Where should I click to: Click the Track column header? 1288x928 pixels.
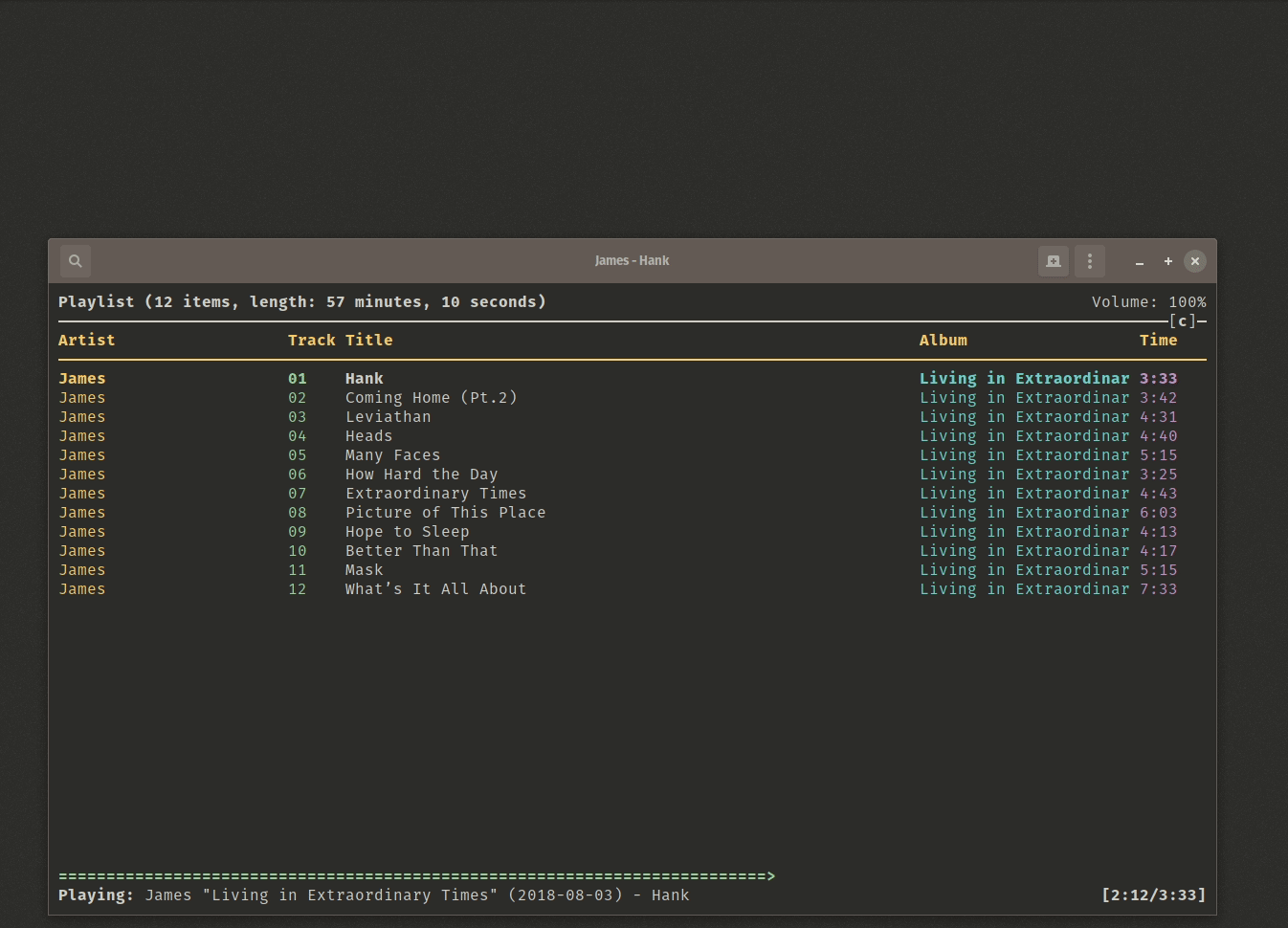[x=312, y=341]
